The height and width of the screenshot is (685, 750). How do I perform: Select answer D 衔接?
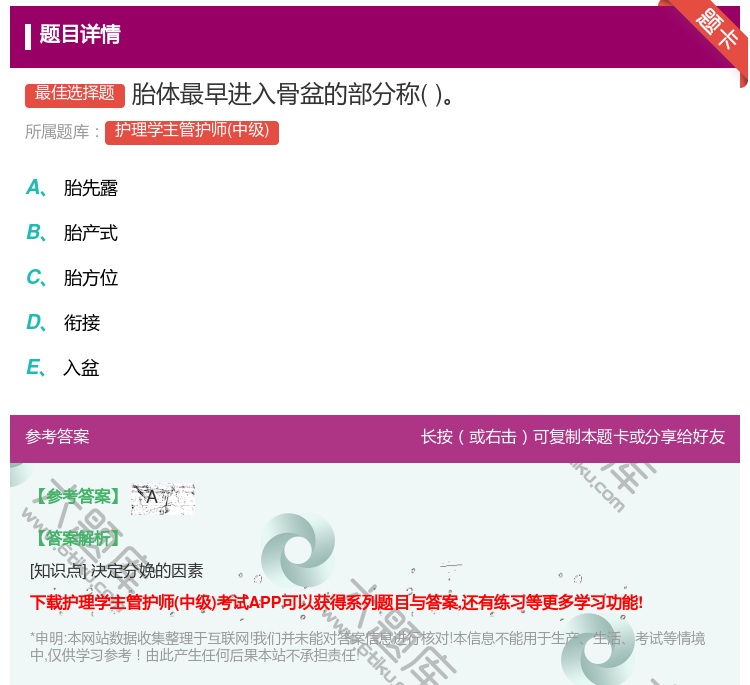[x=82, y=323]
